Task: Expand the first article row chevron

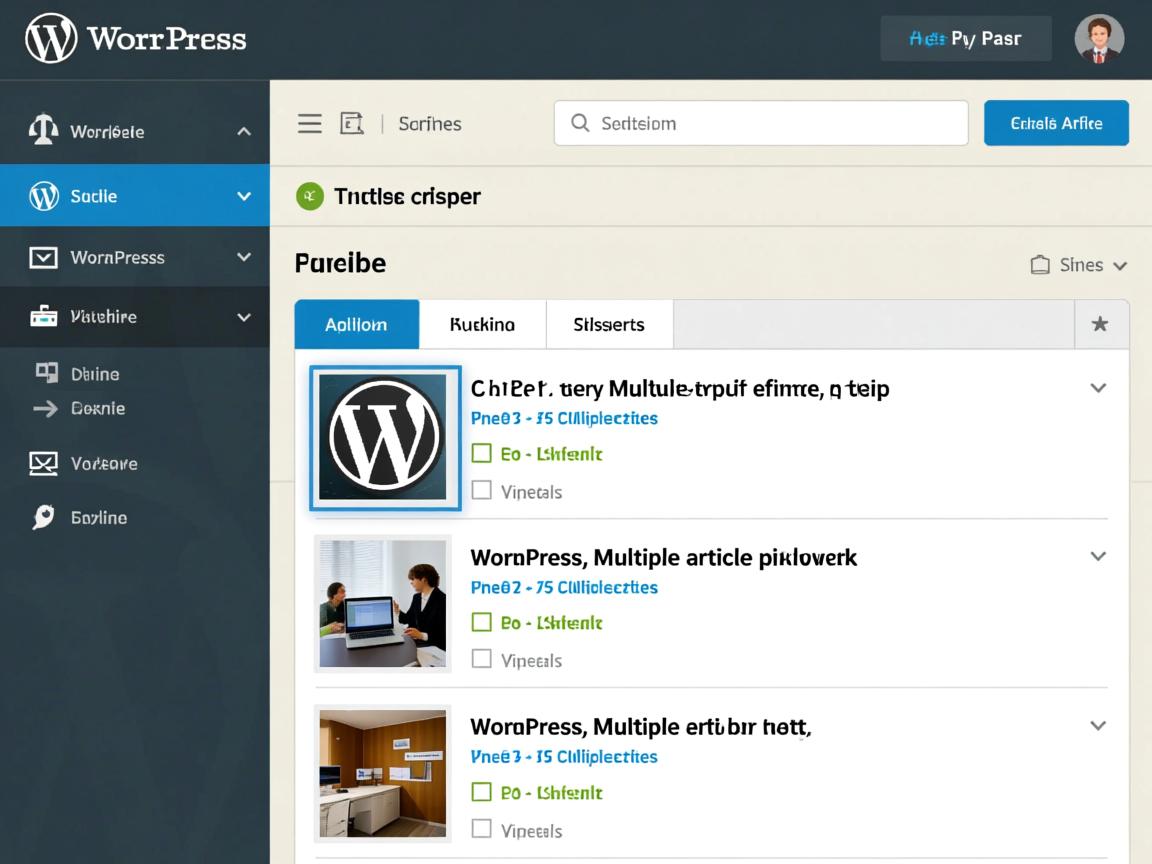Action: click(x=1098, y=388)
